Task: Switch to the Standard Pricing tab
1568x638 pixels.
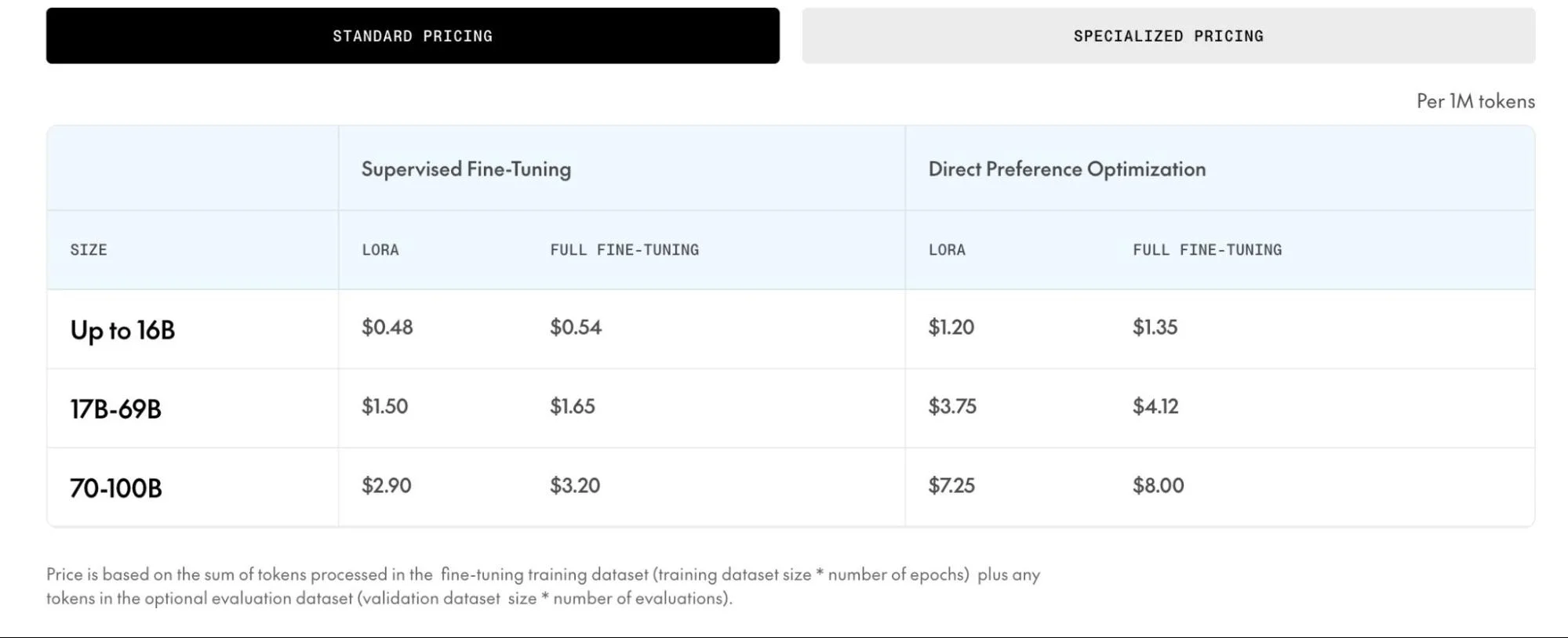Action: pyautogui.click(x=413, y=36)
